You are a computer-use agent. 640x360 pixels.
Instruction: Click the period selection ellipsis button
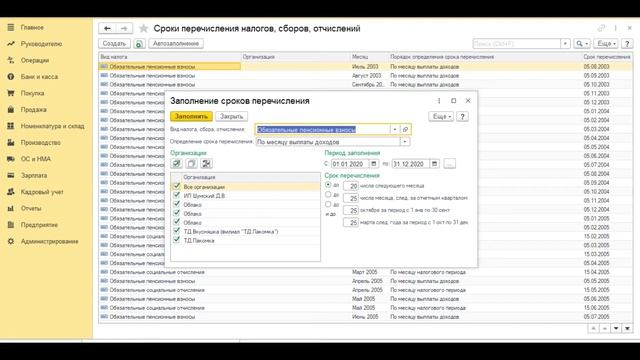(449, 164)
